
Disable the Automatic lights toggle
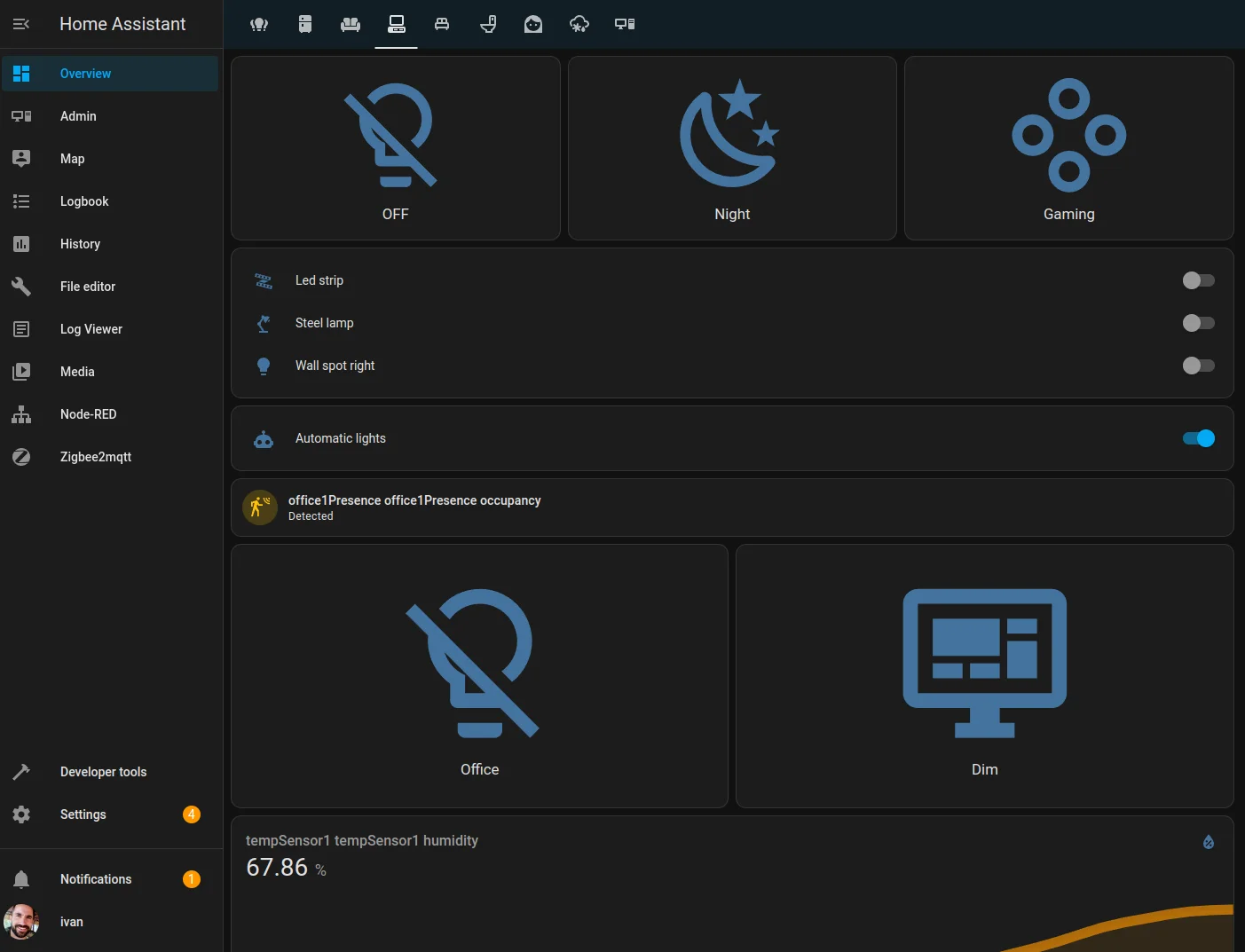coord(1198,438)
